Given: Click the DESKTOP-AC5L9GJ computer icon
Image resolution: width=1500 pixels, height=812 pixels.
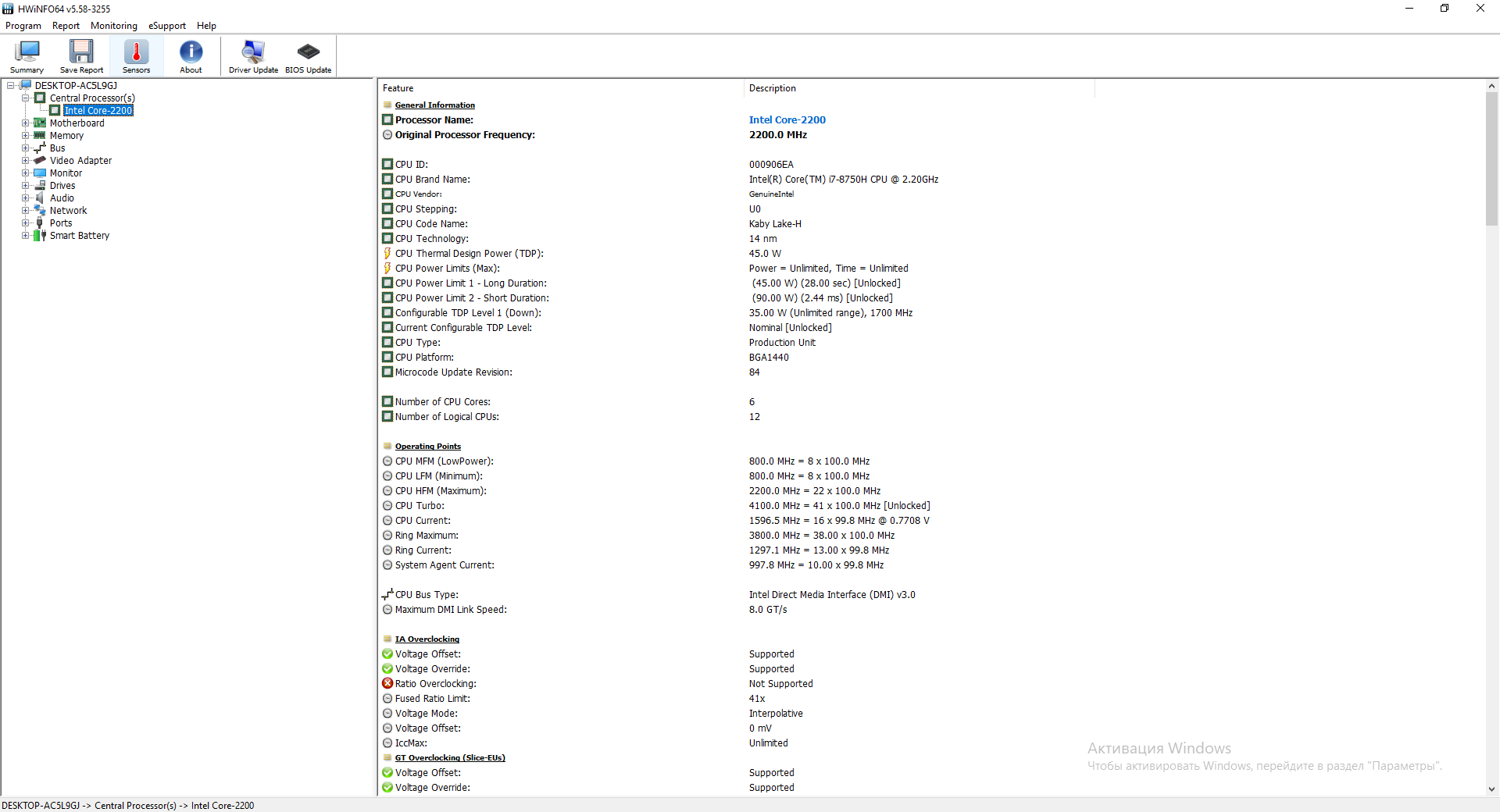Looking at the screenshot, I should [25, 86].
